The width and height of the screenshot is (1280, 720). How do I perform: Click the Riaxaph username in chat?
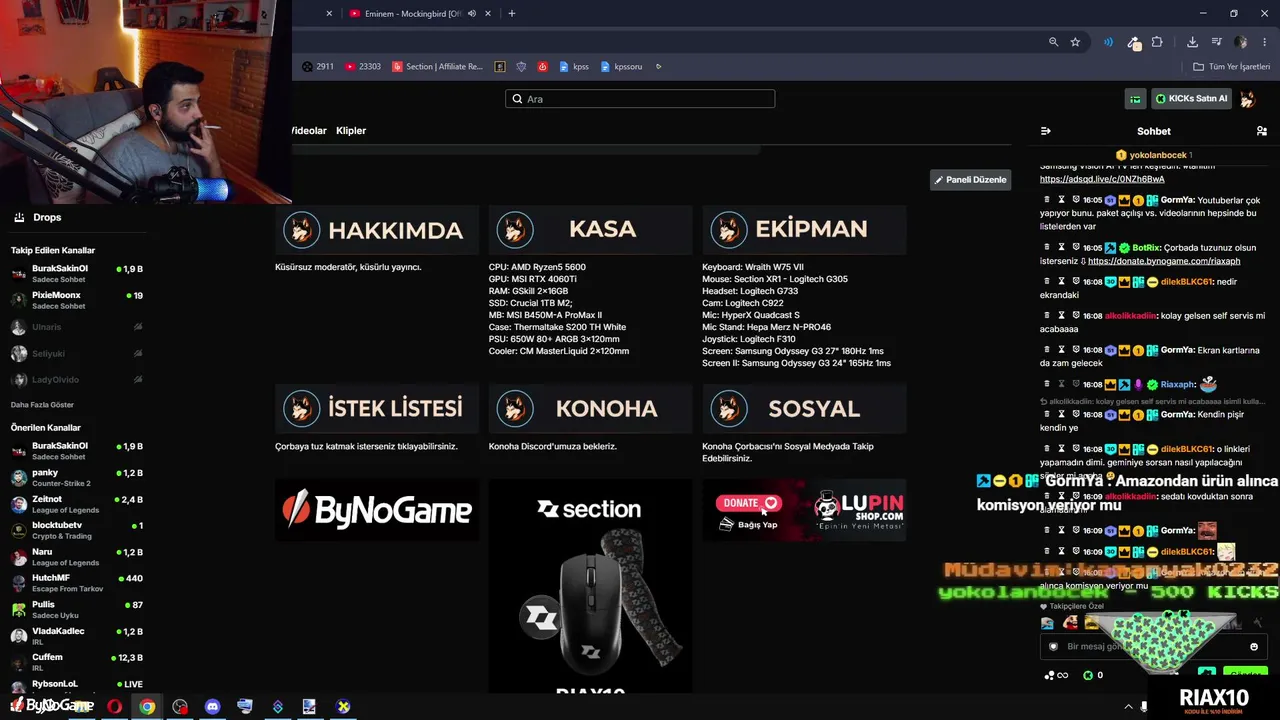click(x=1178, y=385)
